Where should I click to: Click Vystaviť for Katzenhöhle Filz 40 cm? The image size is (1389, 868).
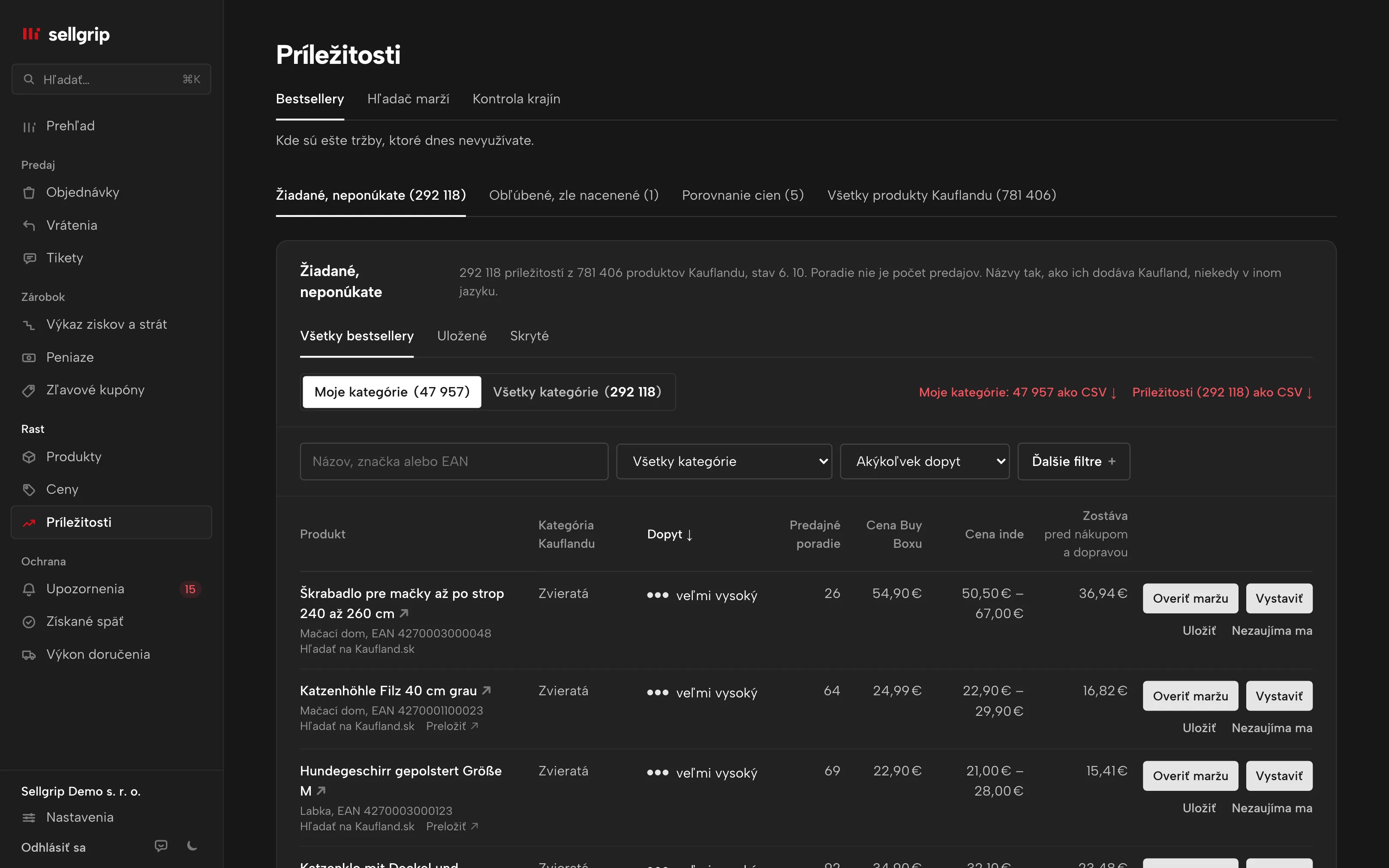point(1279,696)
